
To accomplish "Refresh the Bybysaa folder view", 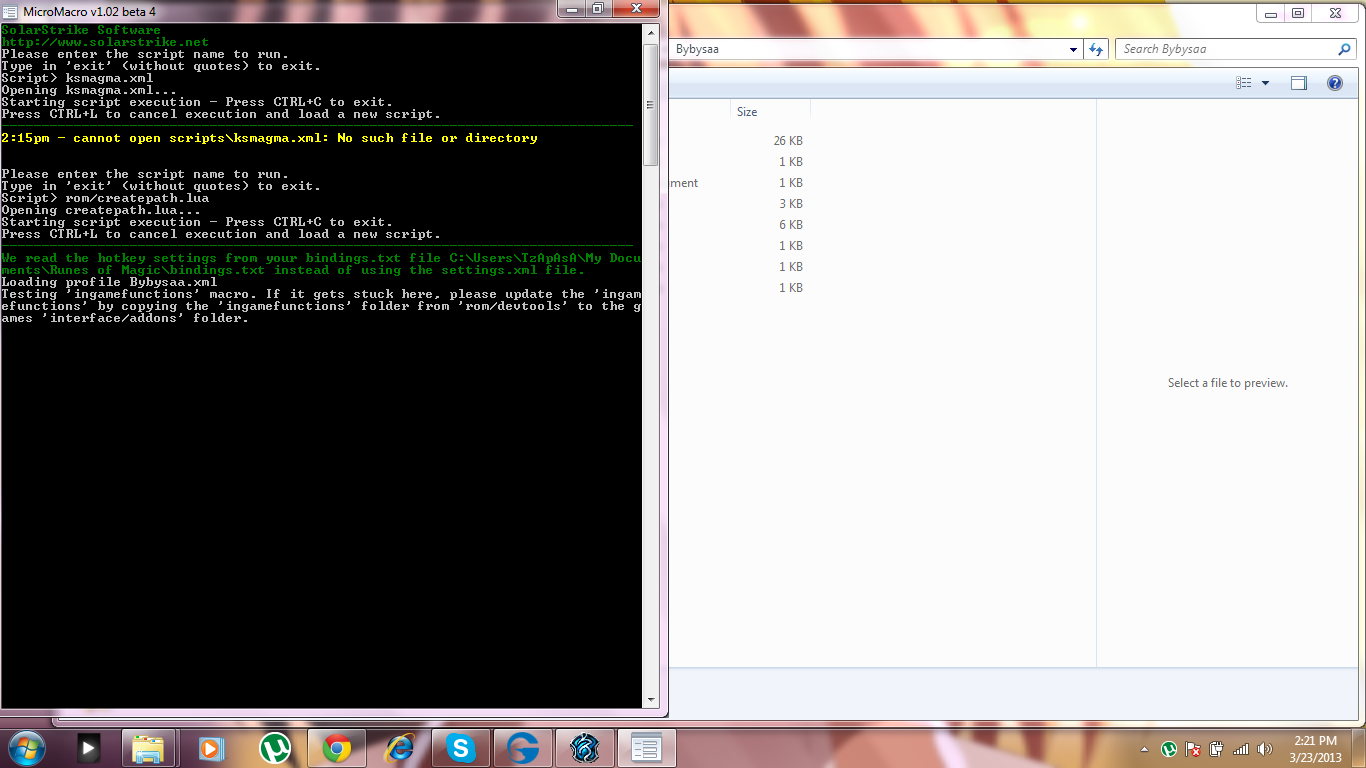I will click(1096, 49).
